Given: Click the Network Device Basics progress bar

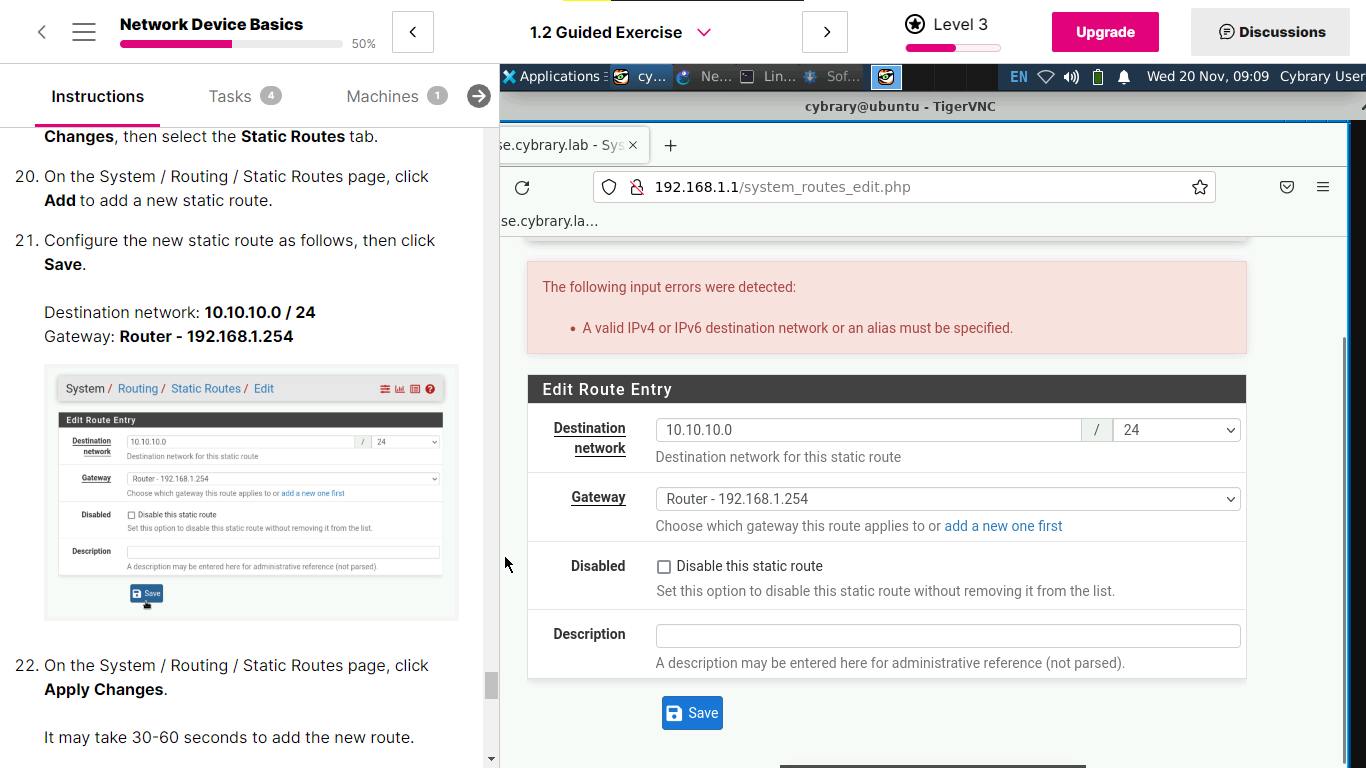Looking at the screenshot, I should point(231,44).
